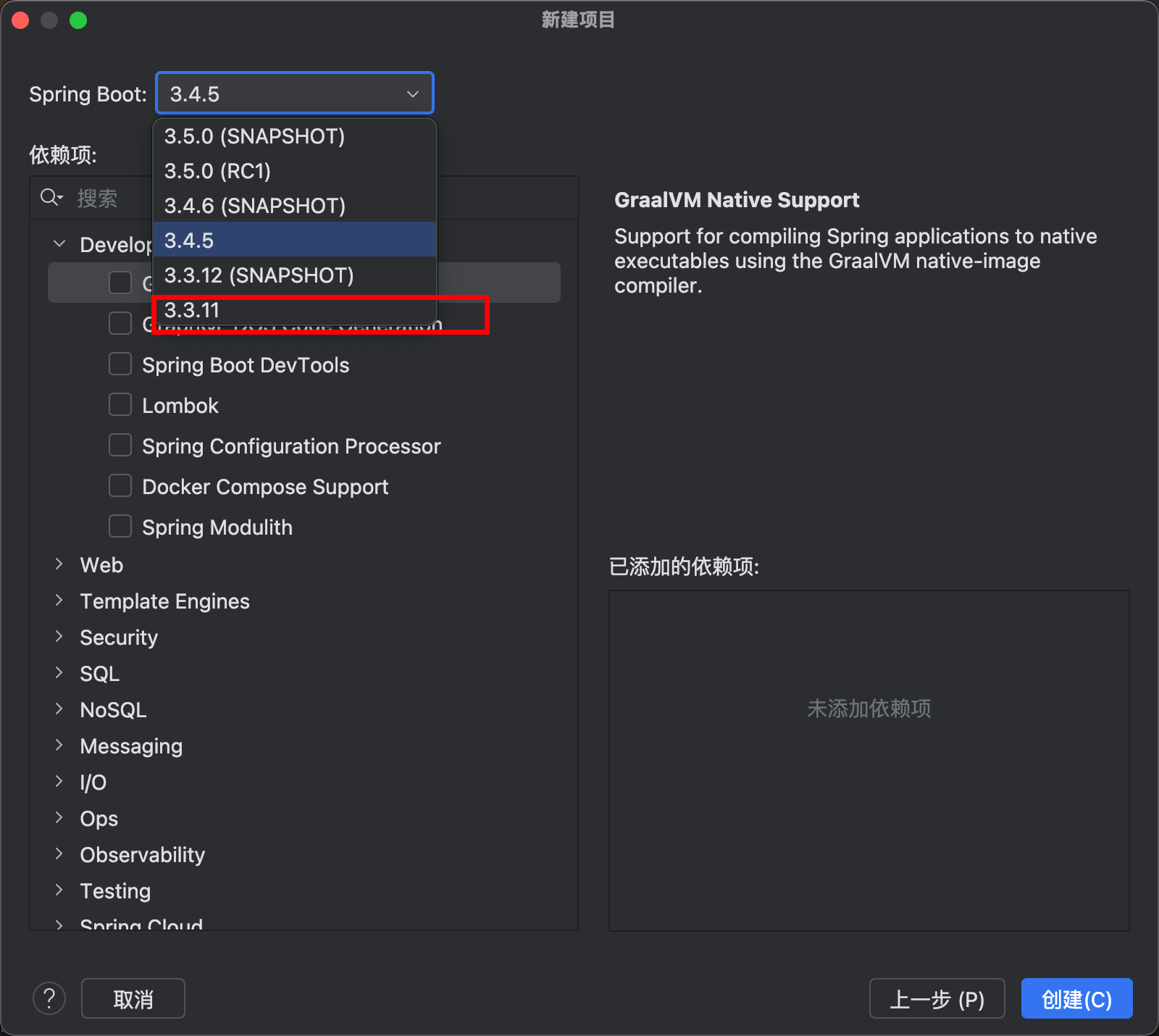Expand the SQL category
The height and width of the screenshot is (1036, 1159).
click(x=59, y=673)
